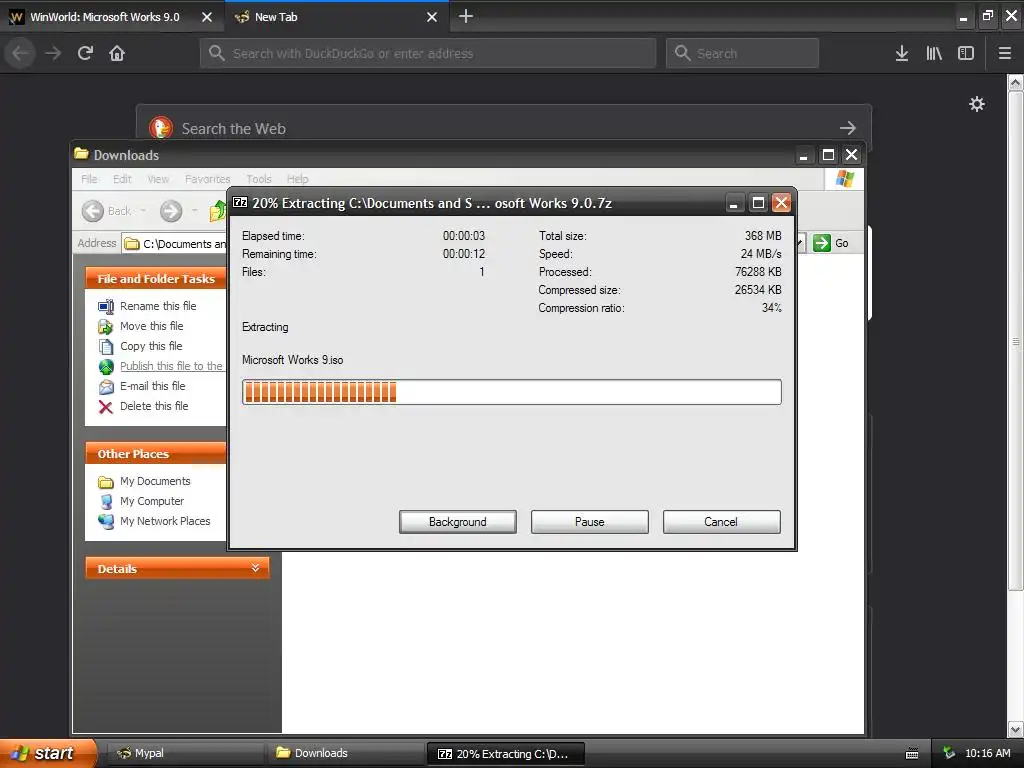Click the extraction progress bar

pos(511,392)
